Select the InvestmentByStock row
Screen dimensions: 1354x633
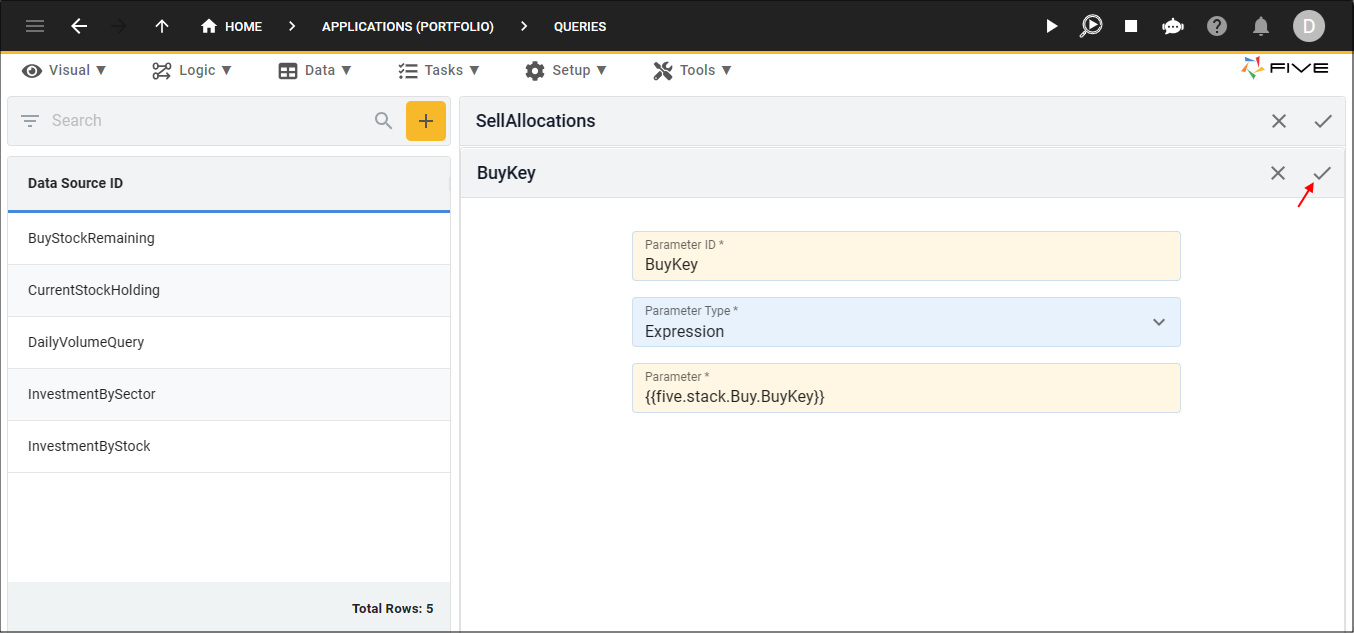click(229, 446)
